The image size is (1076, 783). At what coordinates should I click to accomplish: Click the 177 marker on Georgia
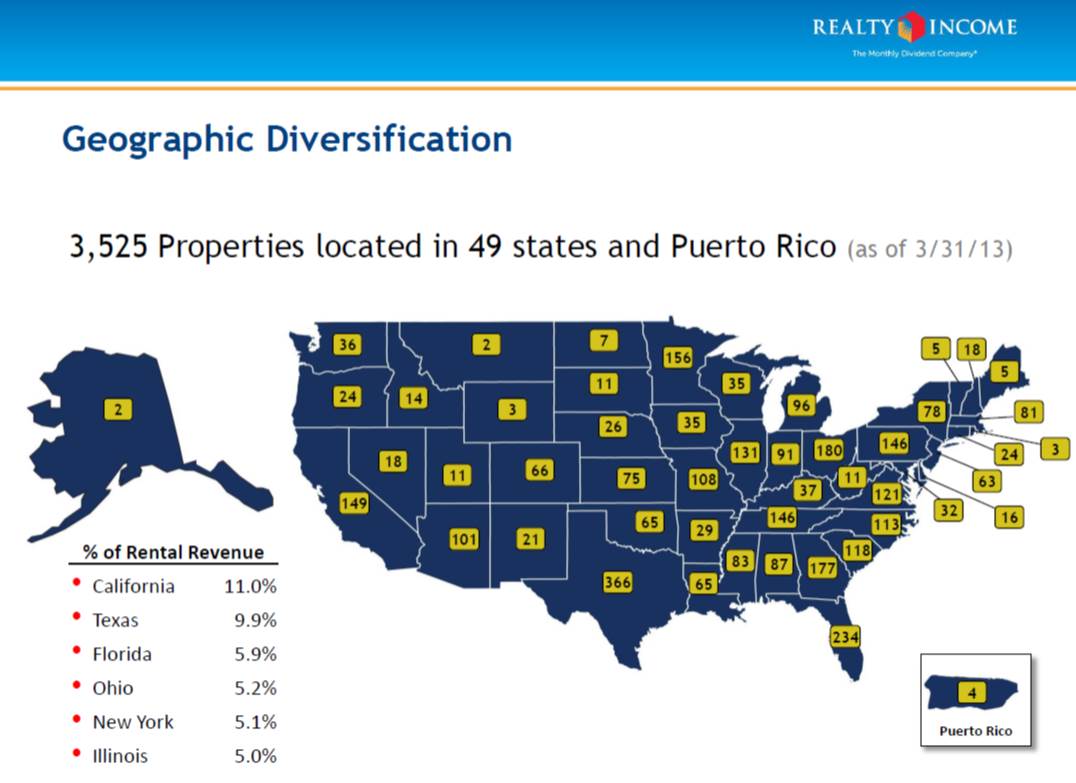coord(822,568)
